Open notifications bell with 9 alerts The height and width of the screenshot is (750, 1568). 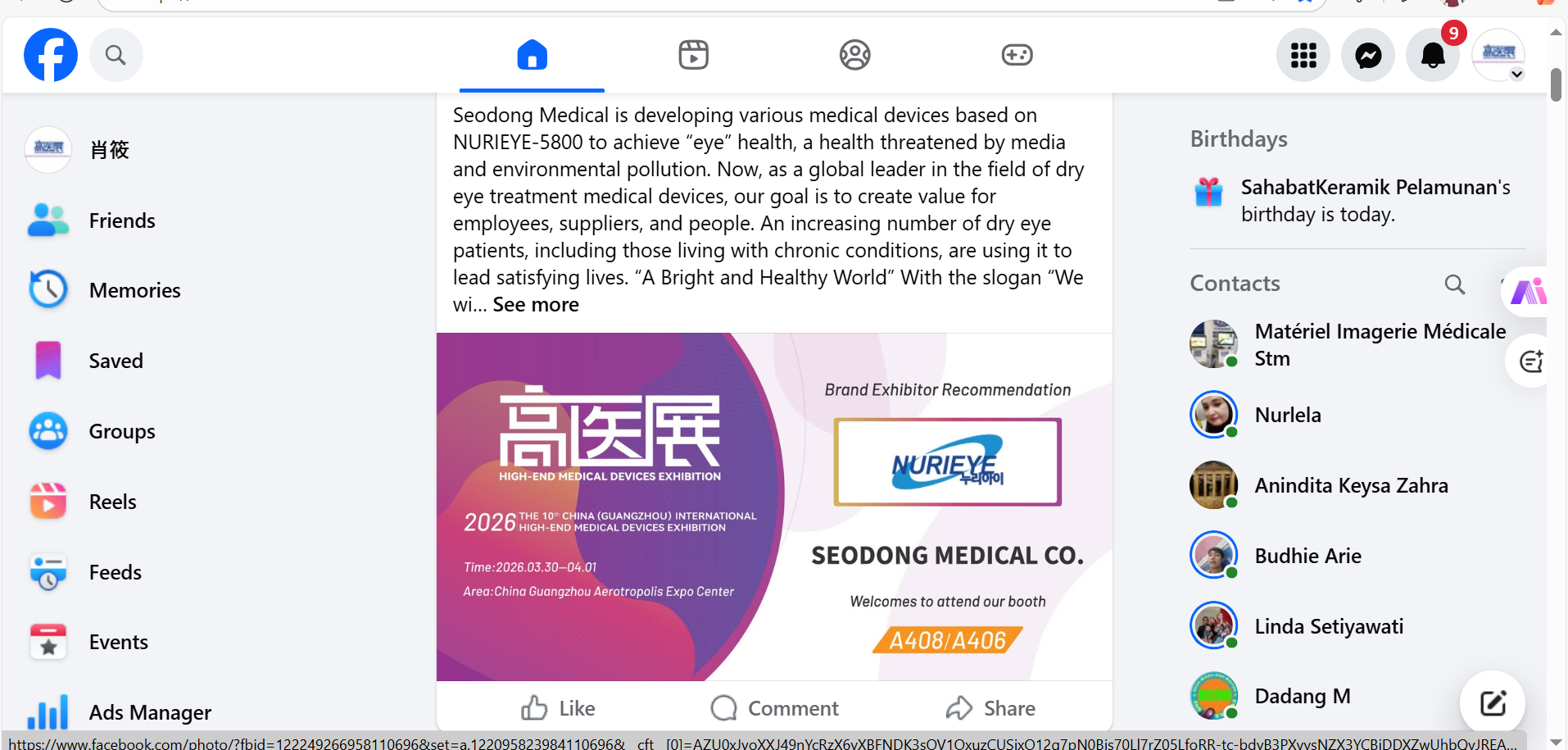point(1433,55)
